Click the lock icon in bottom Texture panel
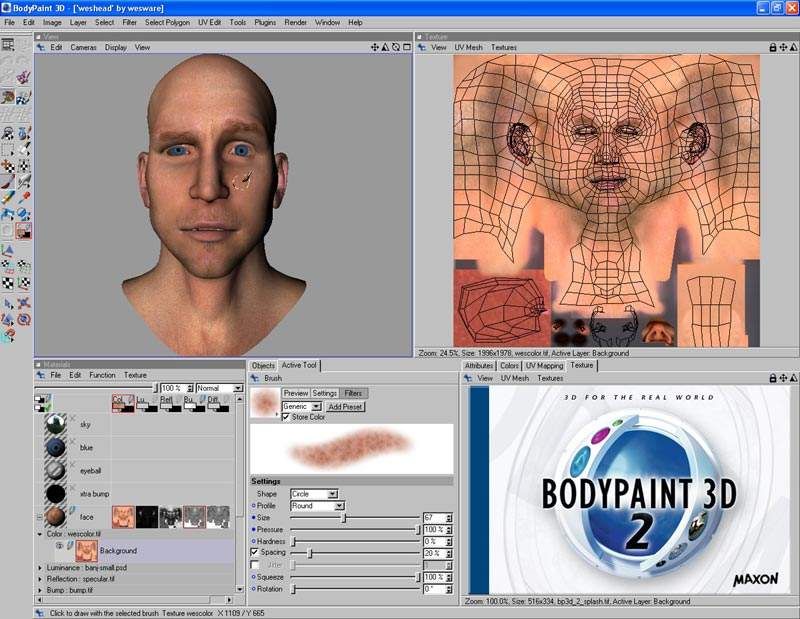The width and height of the screenshot is (800, 619). point(772,378)
